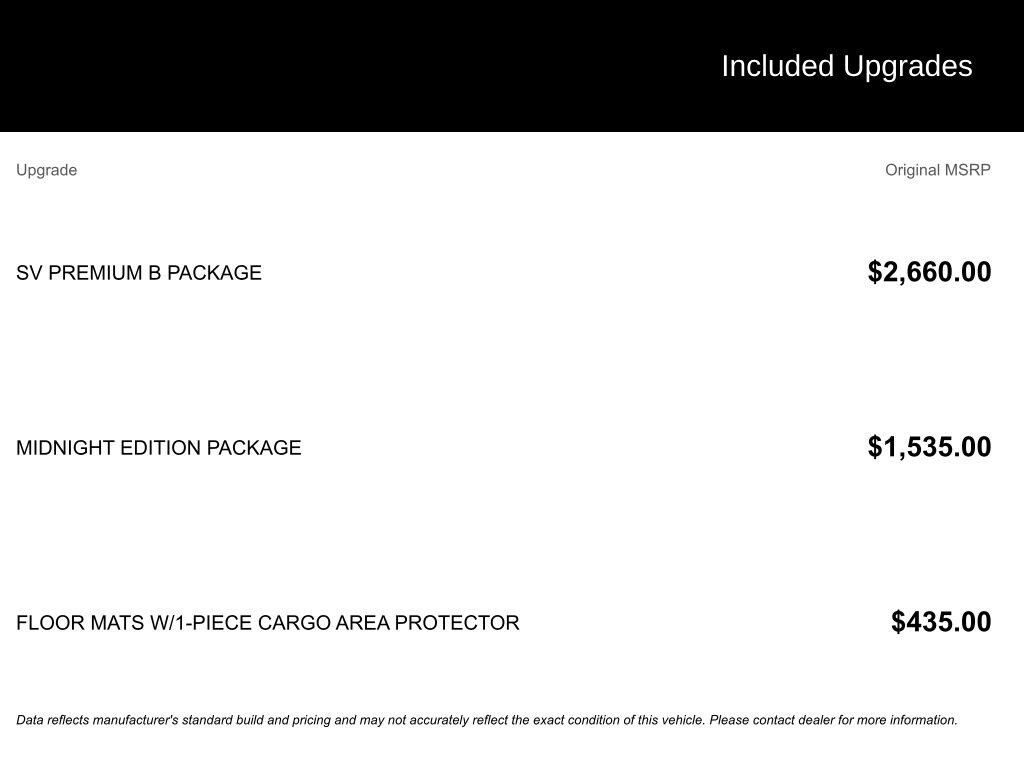
Task: Select the SV PREMIUM B PACKAGE upgrade
Action: tap(139, 273)
